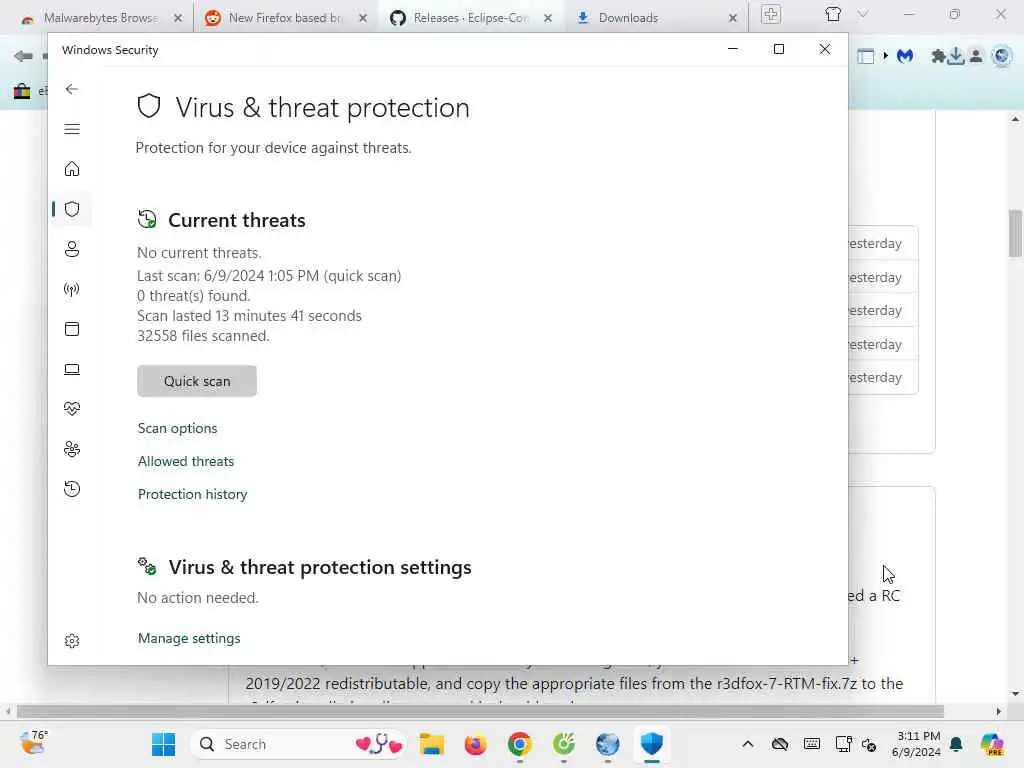Viewport: 1024px width, 768px height.
Task: Click the cloud sync off tray icon
Action: (x=780, y=744)
